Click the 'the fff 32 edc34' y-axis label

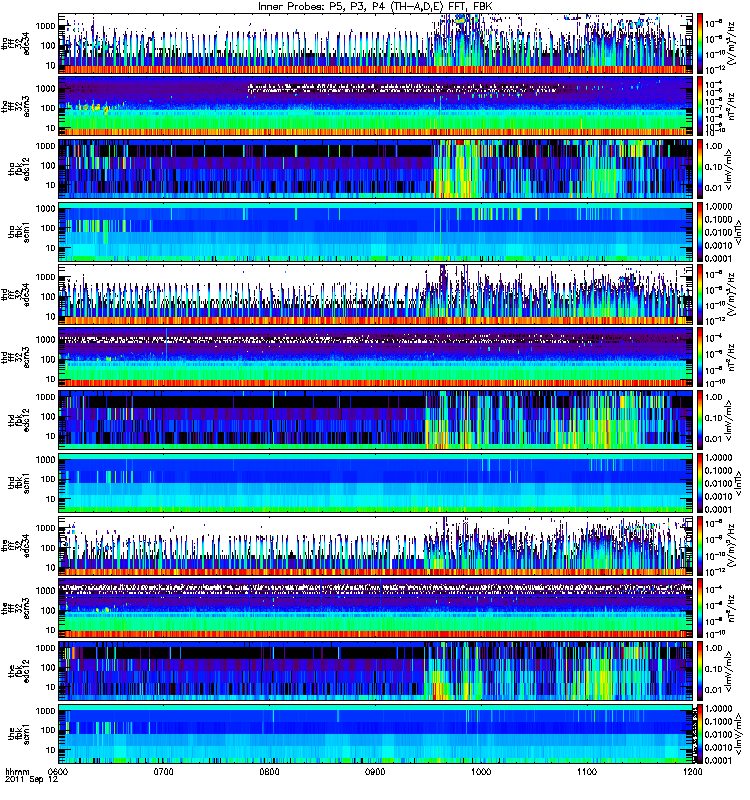(x=16, y=546)
